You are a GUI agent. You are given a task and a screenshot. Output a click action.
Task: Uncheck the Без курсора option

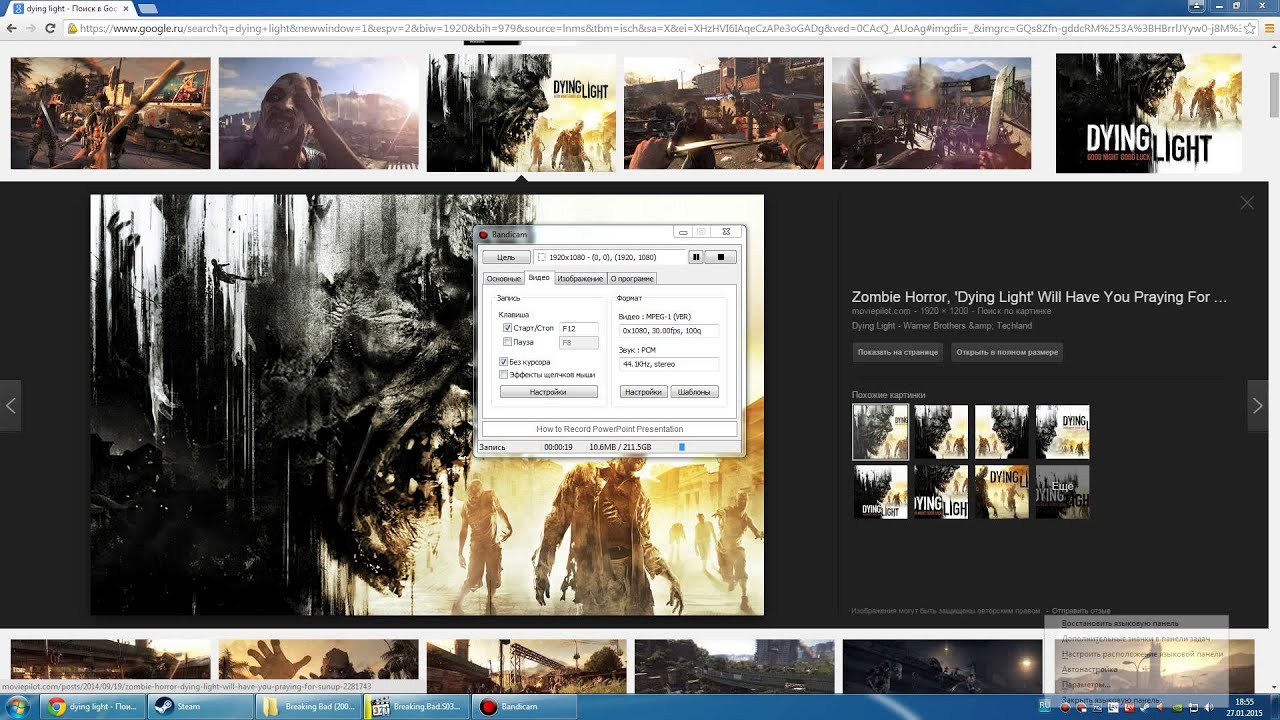(x=503, y=361)
